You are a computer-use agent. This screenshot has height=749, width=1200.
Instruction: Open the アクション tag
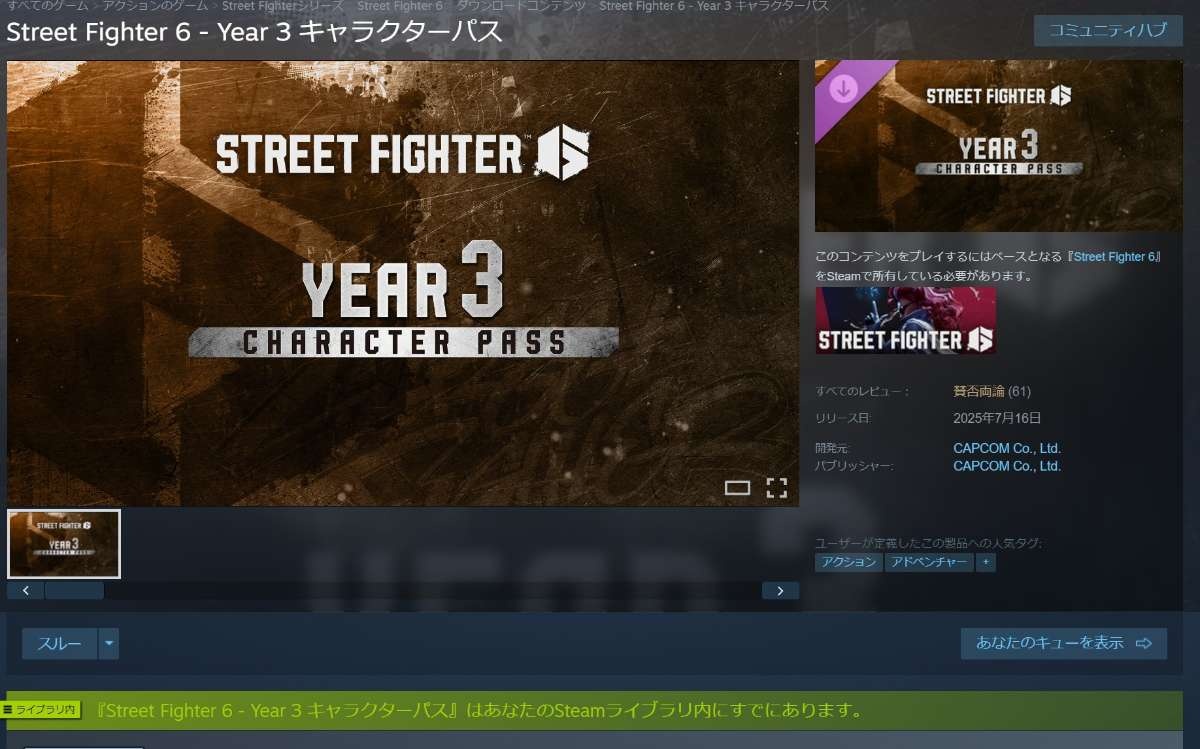(x=848, y=562)
